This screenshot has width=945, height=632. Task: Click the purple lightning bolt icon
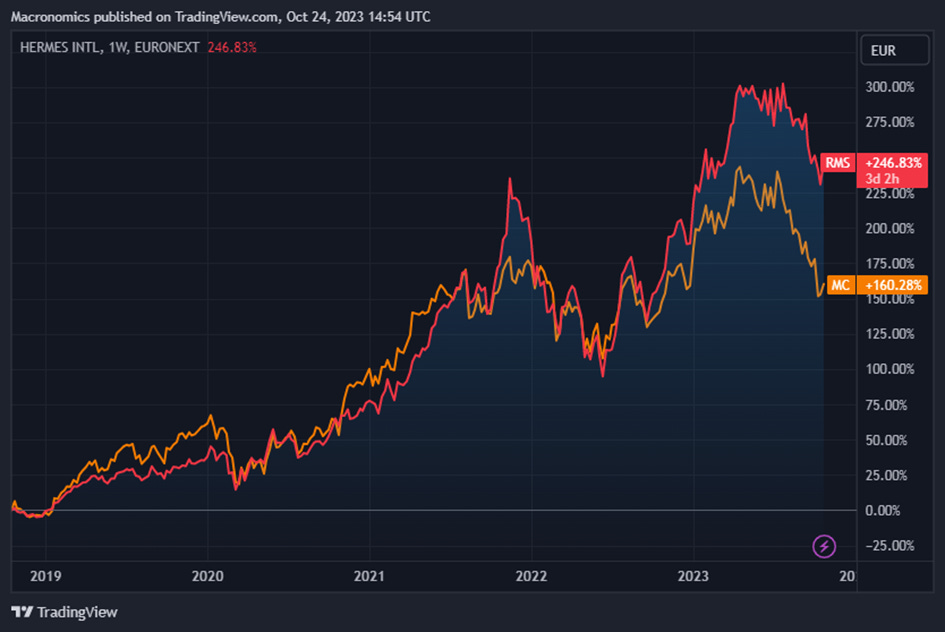824,546
